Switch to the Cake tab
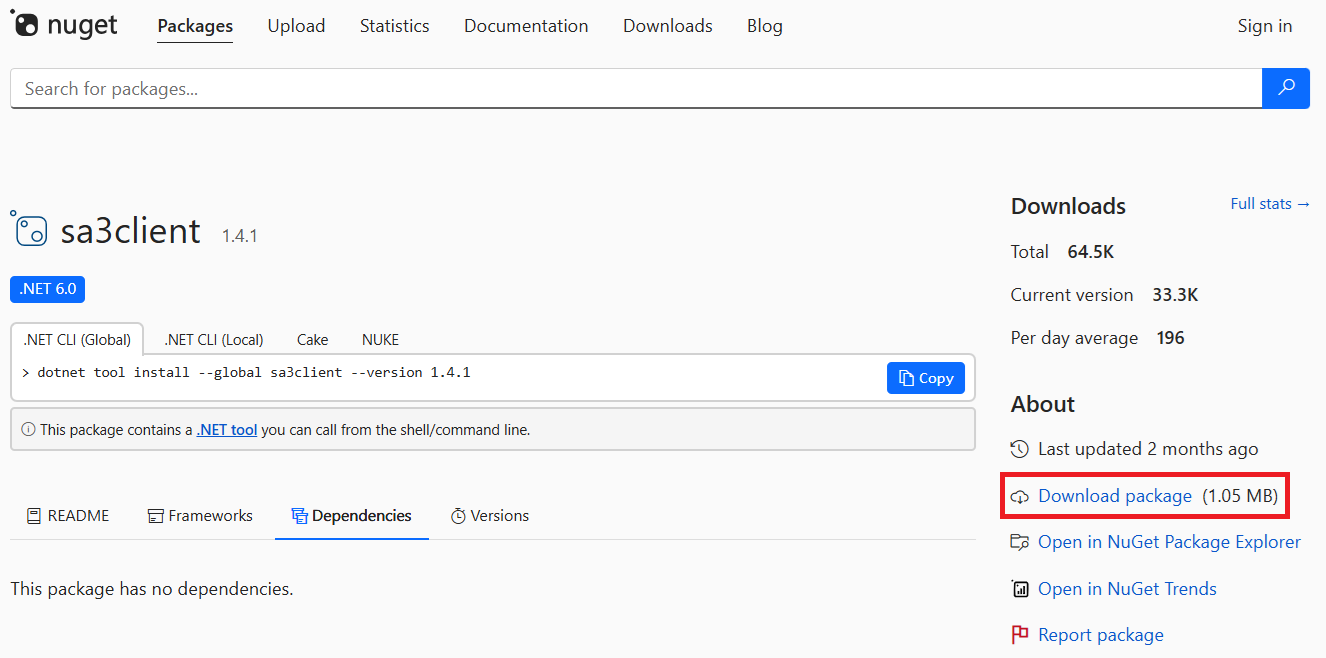The image size is (1326, 658). coord(312,339)
